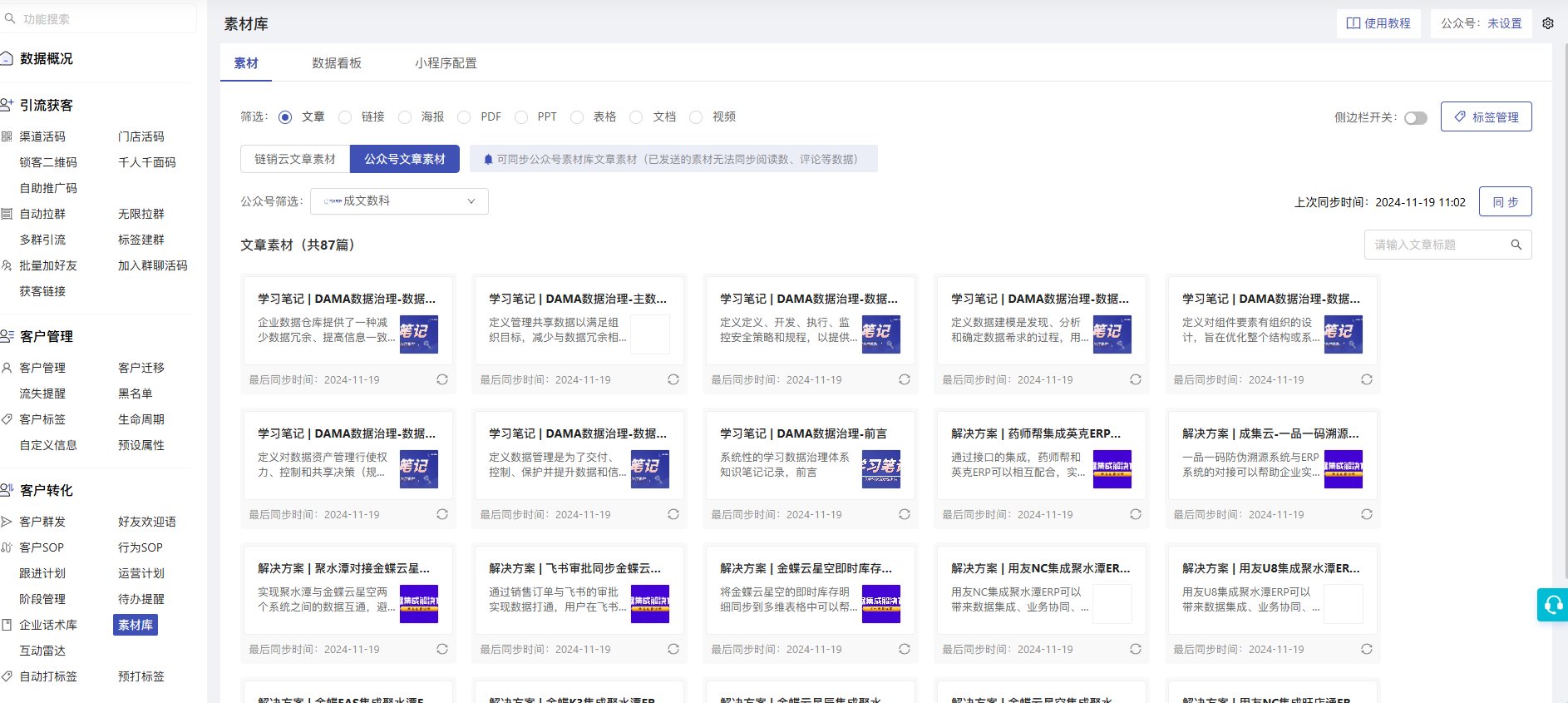Click the title 解决方案 | 飞书审批同步金蝶云
1568x703 pixels.
(x=574, y=568)
